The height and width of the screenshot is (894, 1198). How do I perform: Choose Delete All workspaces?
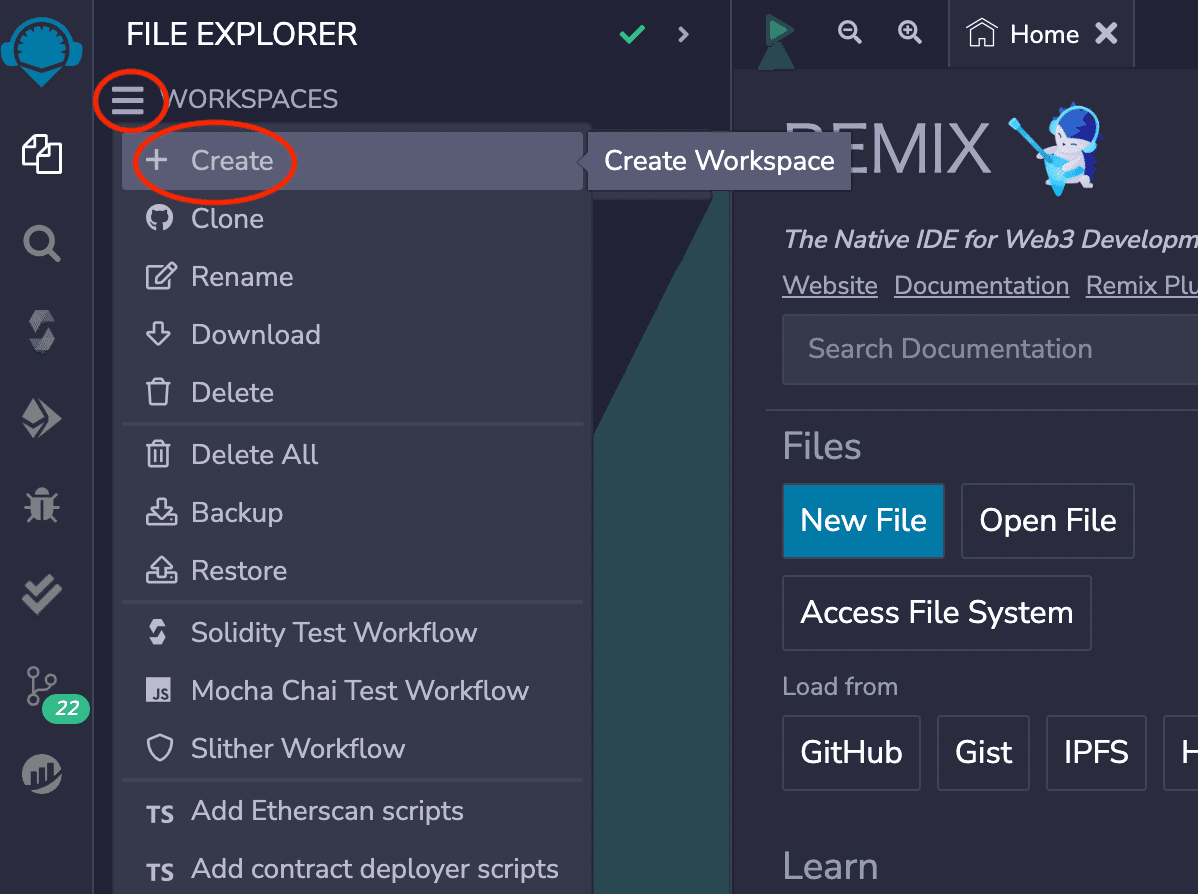click(352, 455)
